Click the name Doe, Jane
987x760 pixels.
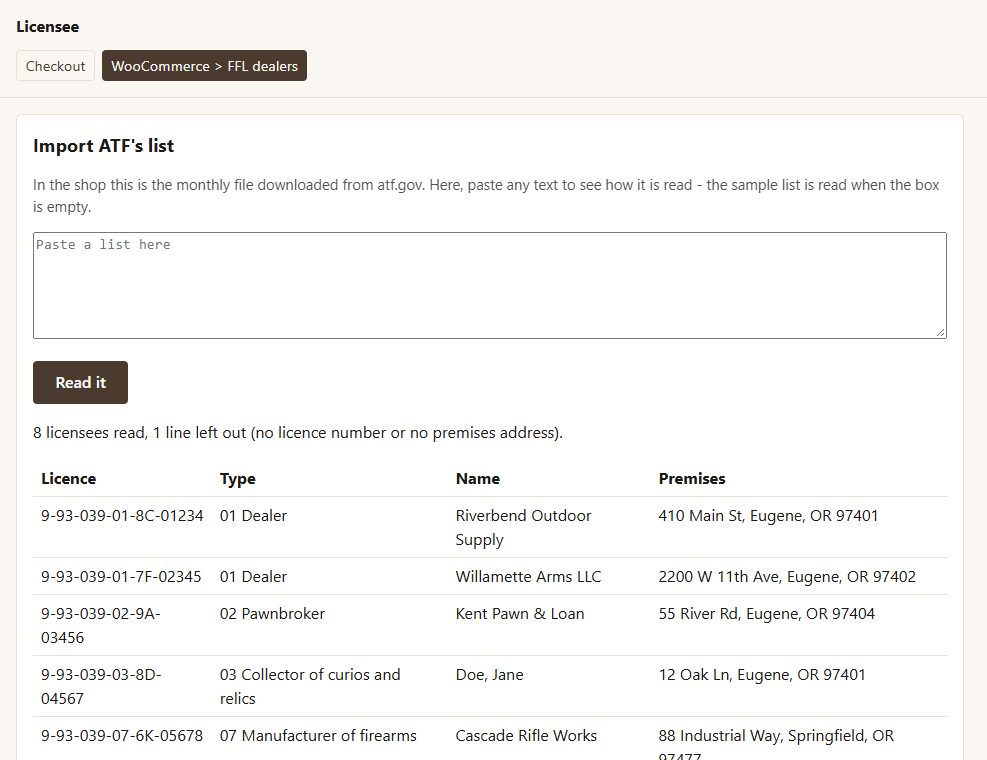(x=489, y=674)
